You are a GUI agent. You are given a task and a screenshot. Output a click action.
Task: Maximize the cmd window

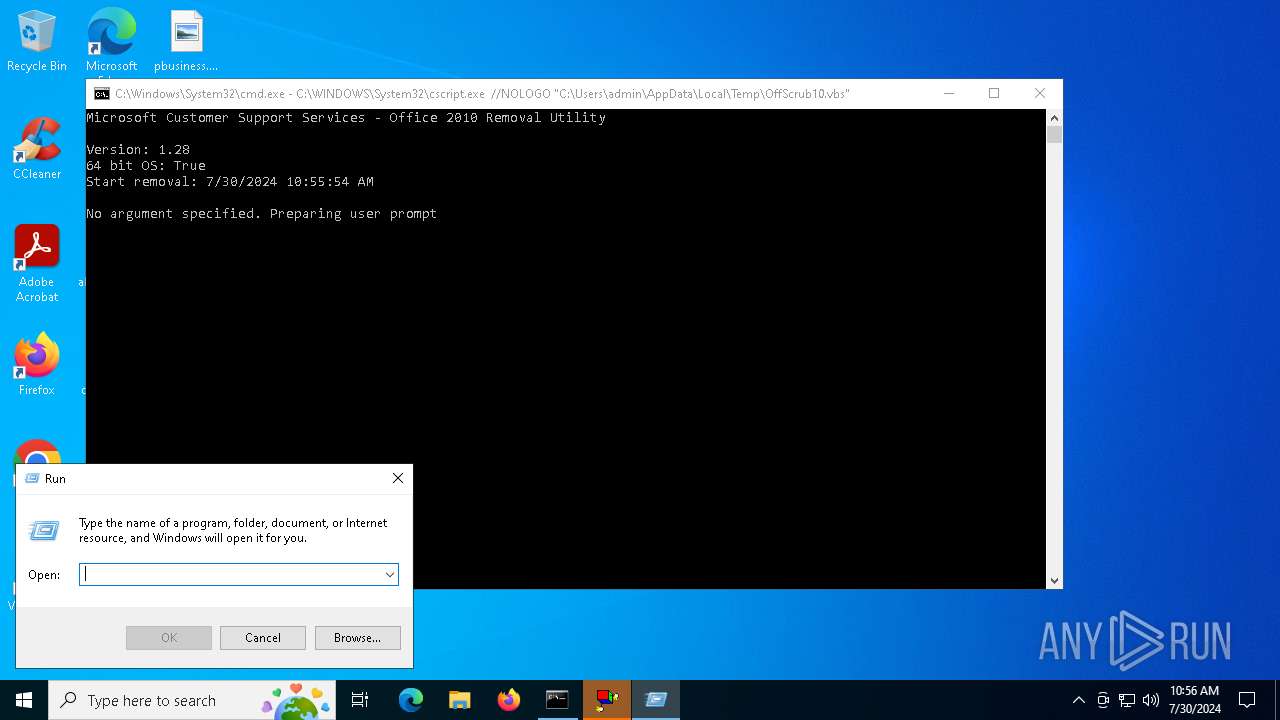tap(994, 93)
